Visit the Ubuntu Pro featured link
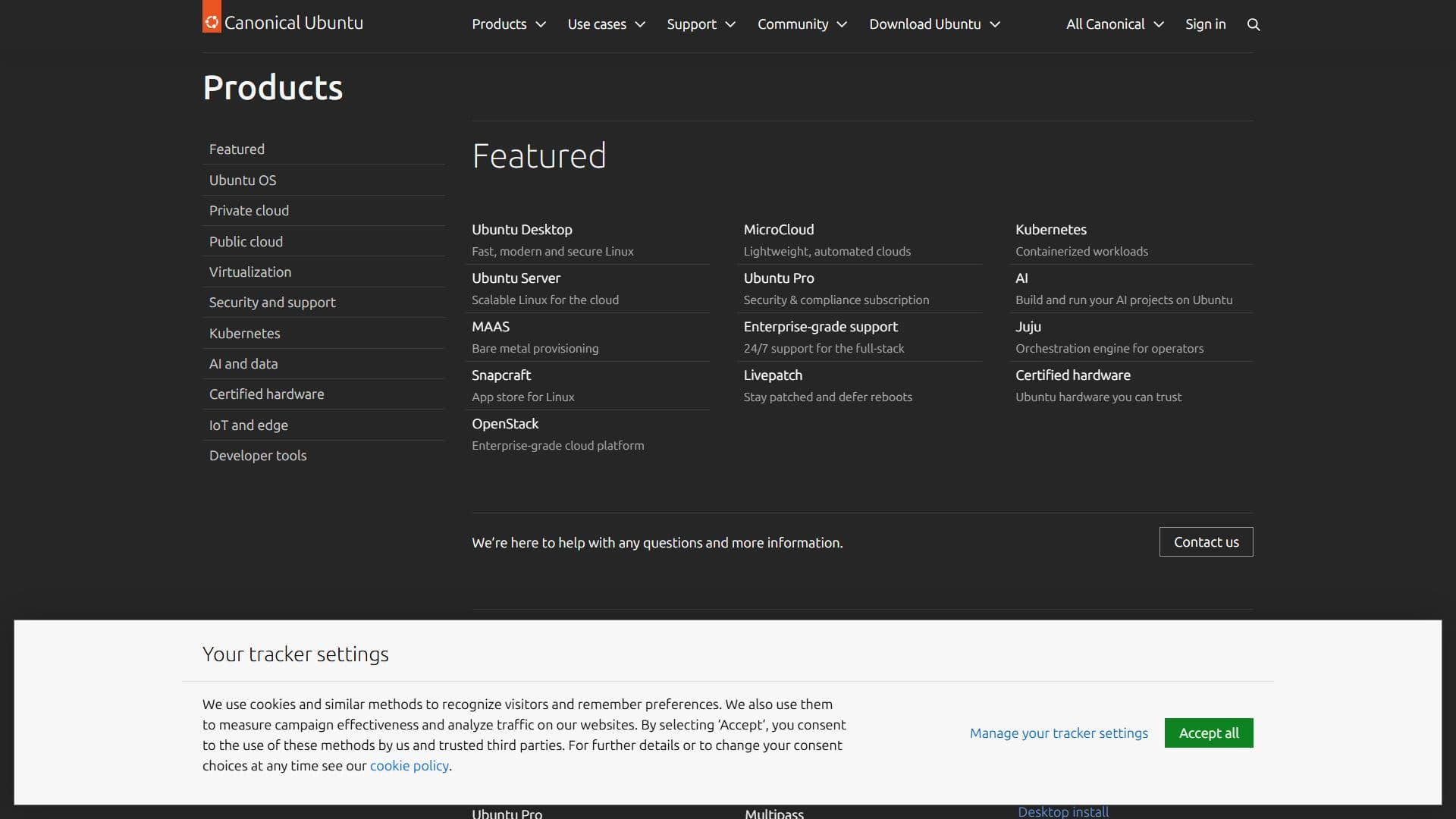Viewport: 1456px width, 819px height. tap(779, 278)
